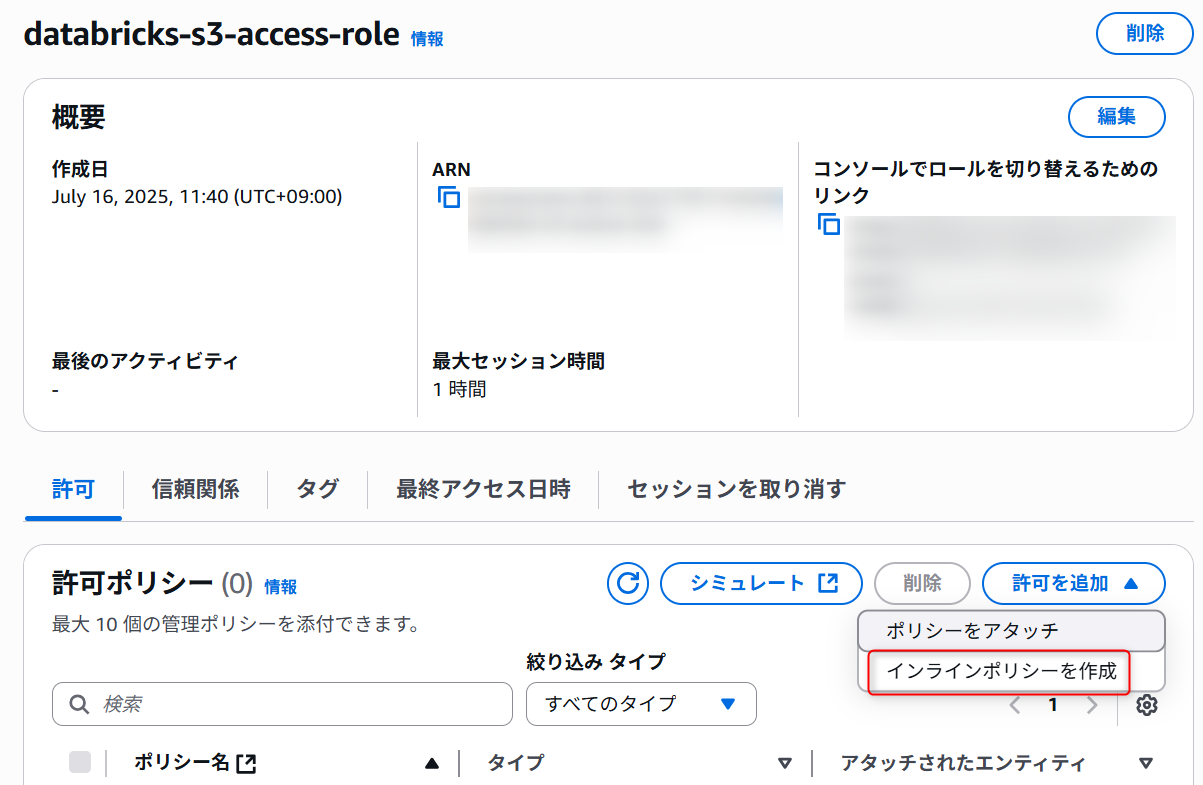Screen dimensions: 1203x785
Task: Choose インラインポリシーを作成 from the menu
Action: pos(1001,671)
